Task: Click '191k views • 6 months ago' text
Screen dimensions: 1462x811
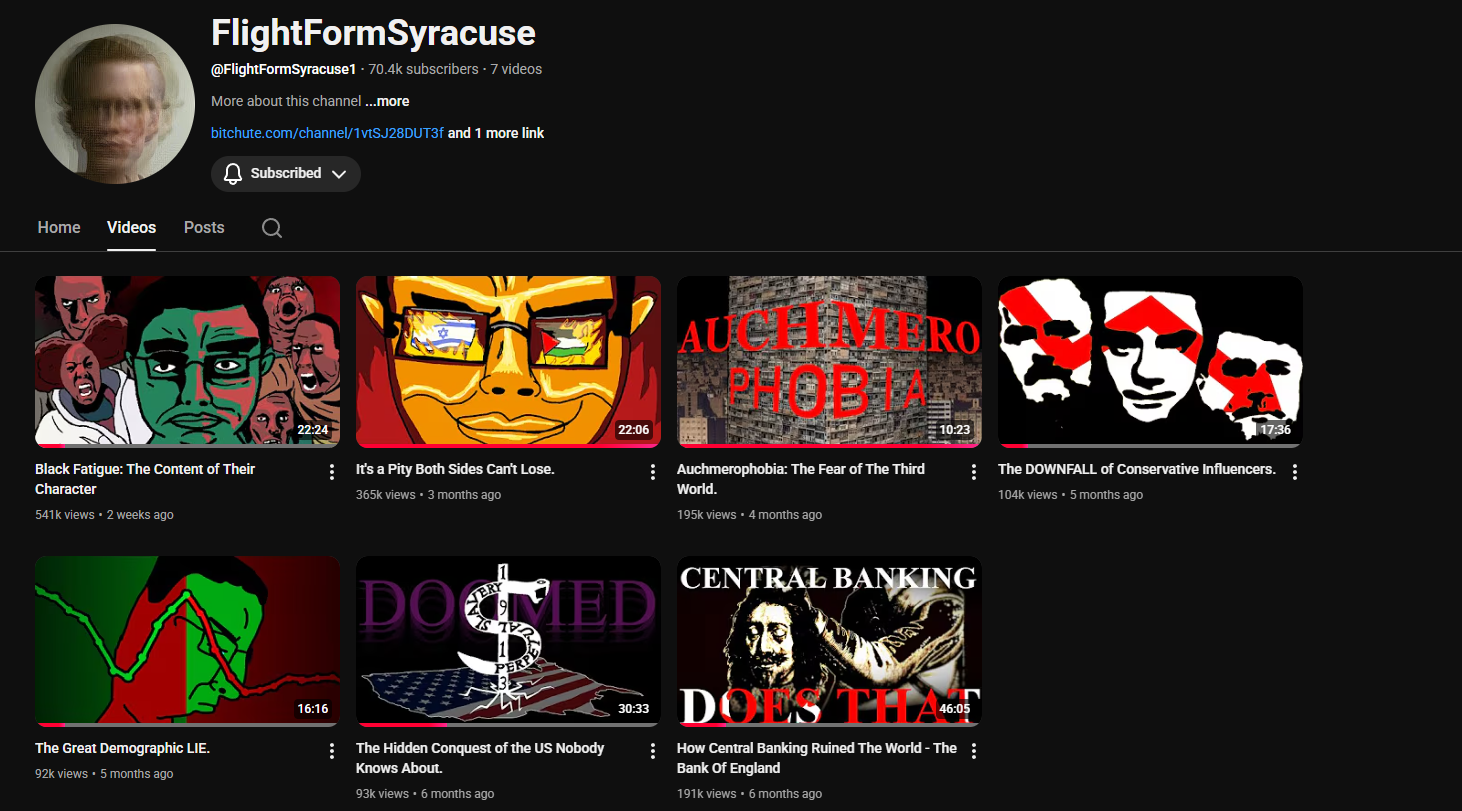Action: pyautogui.click(x=749, y=794)
